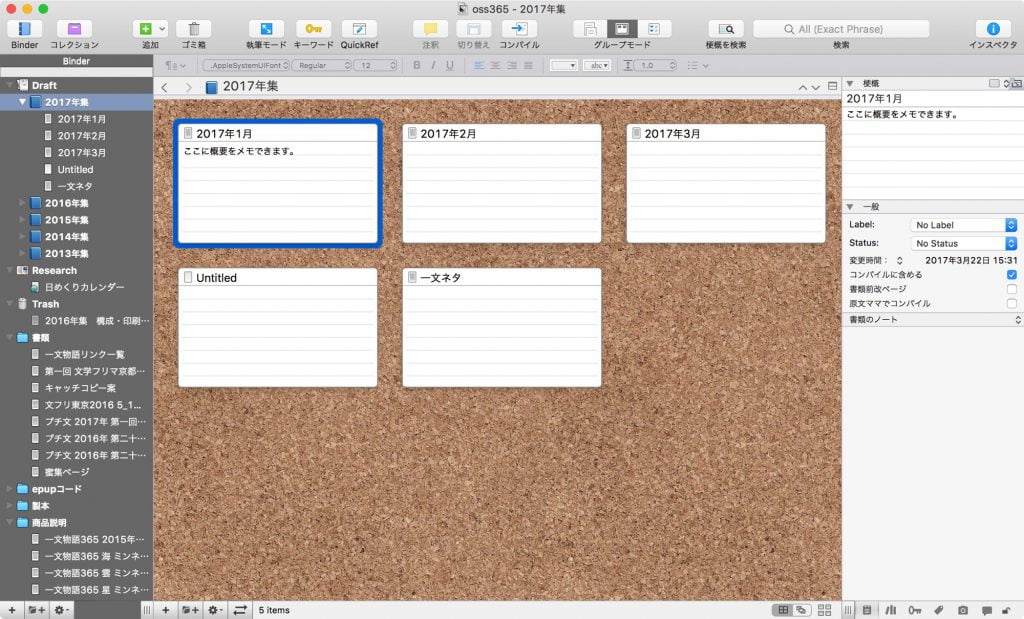Image resolution: width=1024 pixels, height=619 pixels.
Task: Open the font family dropdown
Action: 246,65
